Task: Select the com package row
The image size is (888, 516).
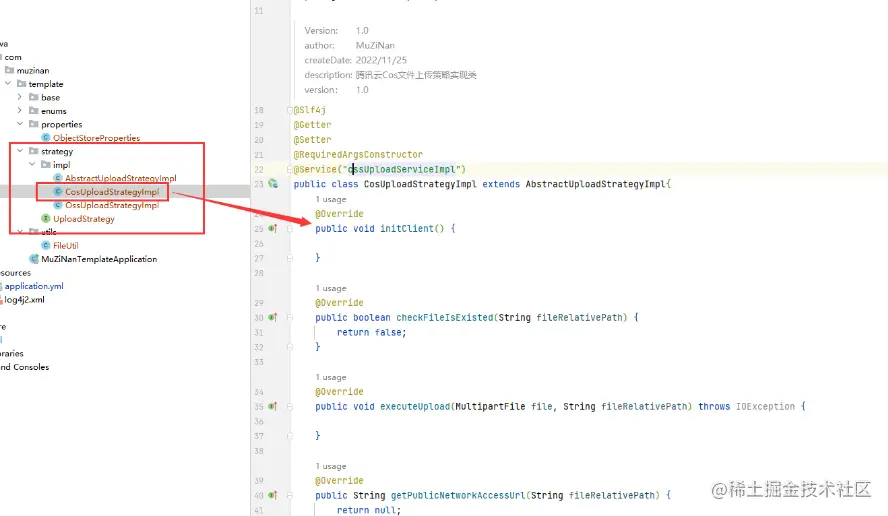Action: click(x=12, y=57)
